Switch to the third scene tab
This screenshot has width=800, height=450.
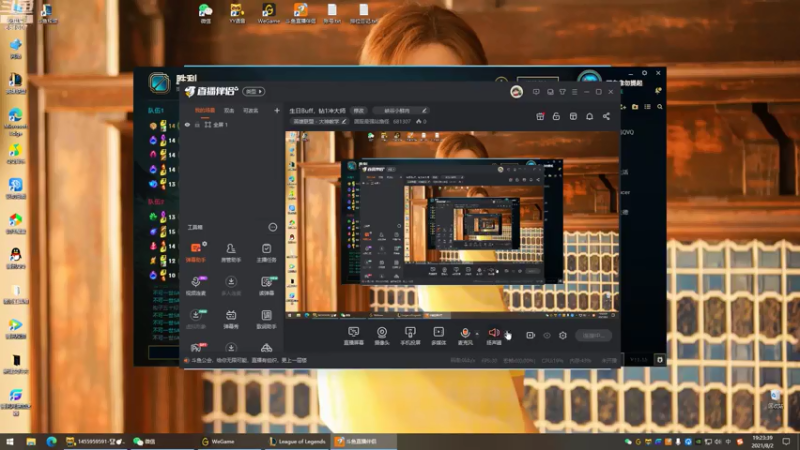pos(251,110)
